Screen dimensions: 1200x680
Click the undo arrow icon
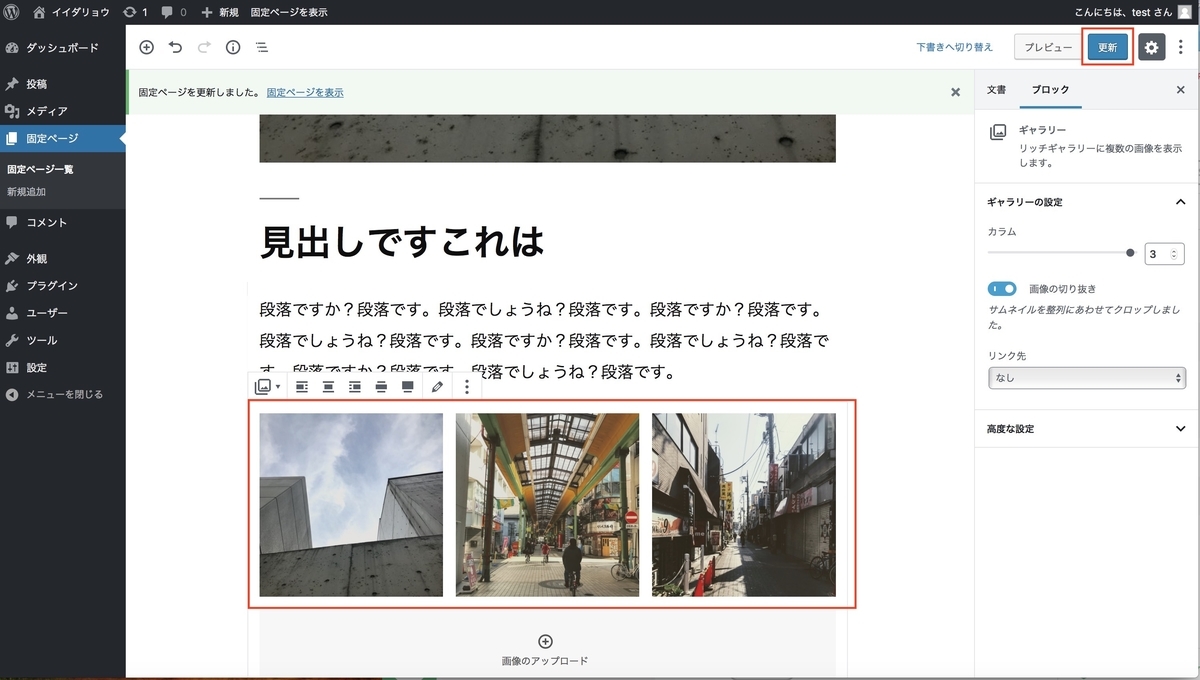175,47
